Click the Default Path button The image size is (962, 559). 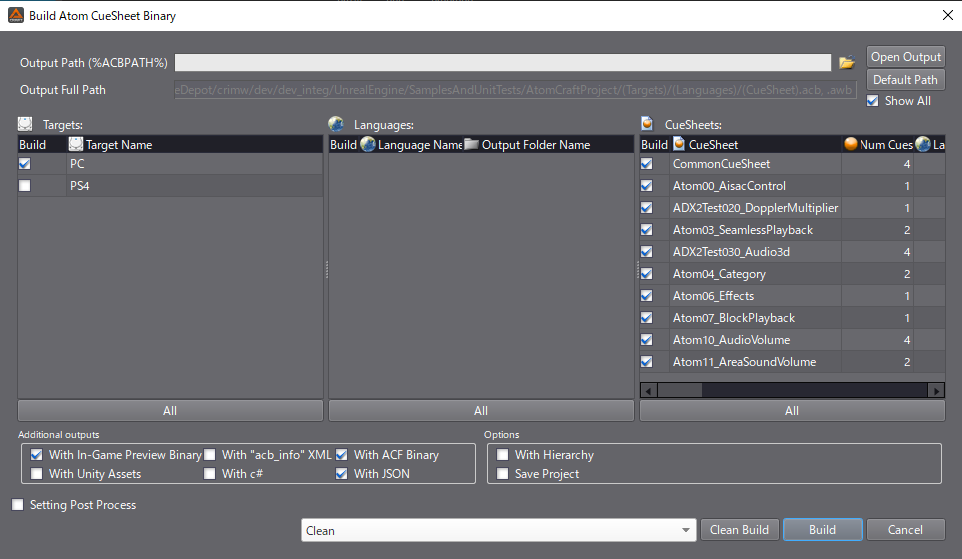(x=906, y=80)
